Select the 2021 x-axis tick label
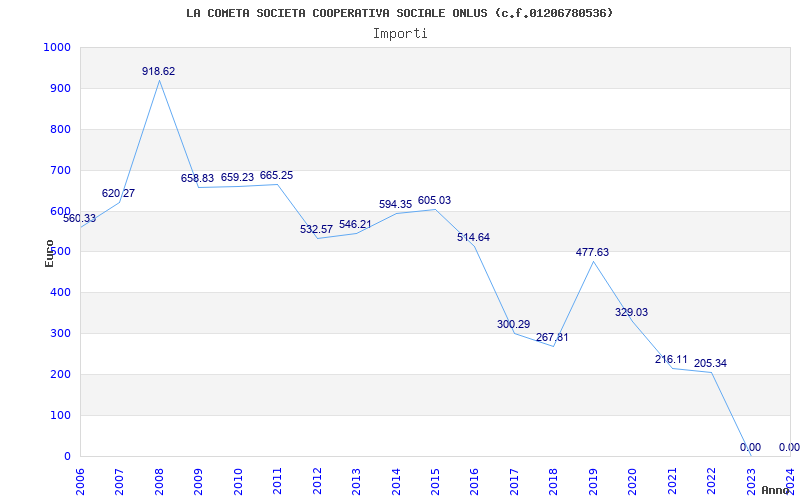Screen dimensions: 800x500 (672, 482)
